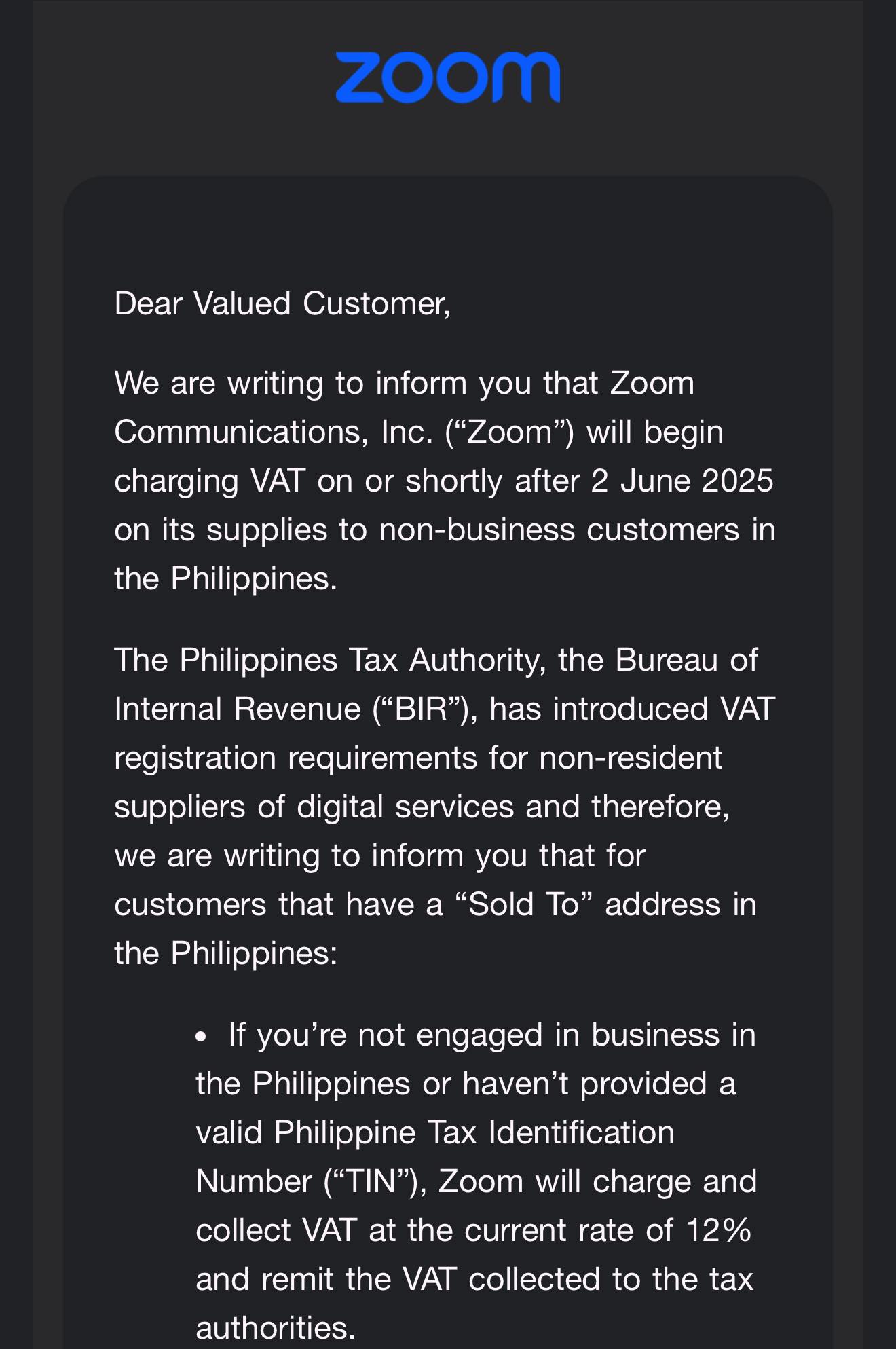Click the "registration requirements" phrase
Viewport: 896px width, 1349px height.
[296, 758]
